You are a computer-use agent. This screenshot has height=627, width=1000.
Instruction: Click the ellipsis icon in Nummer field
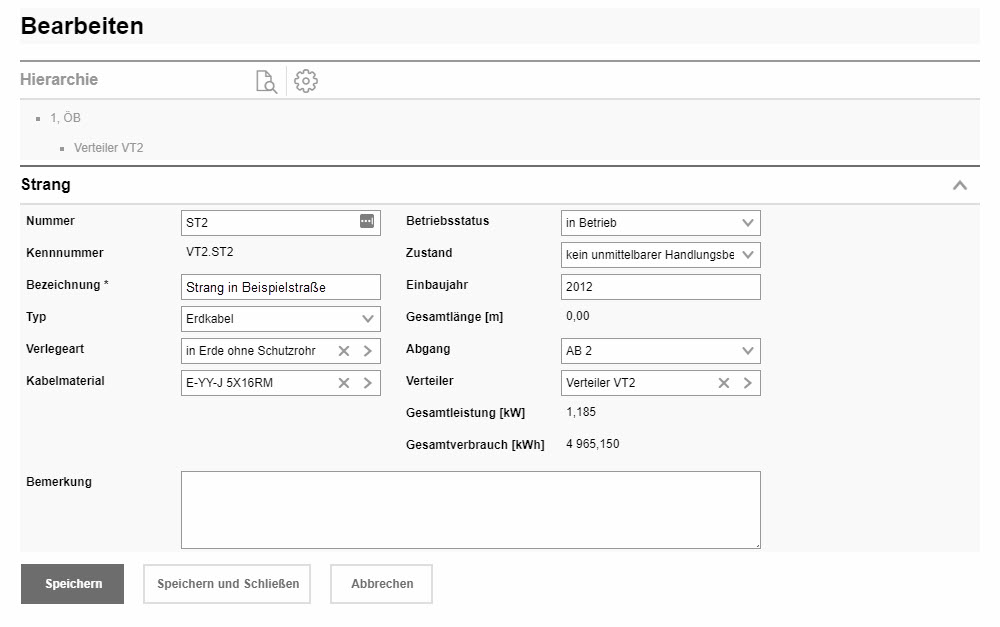click(367, 222)
